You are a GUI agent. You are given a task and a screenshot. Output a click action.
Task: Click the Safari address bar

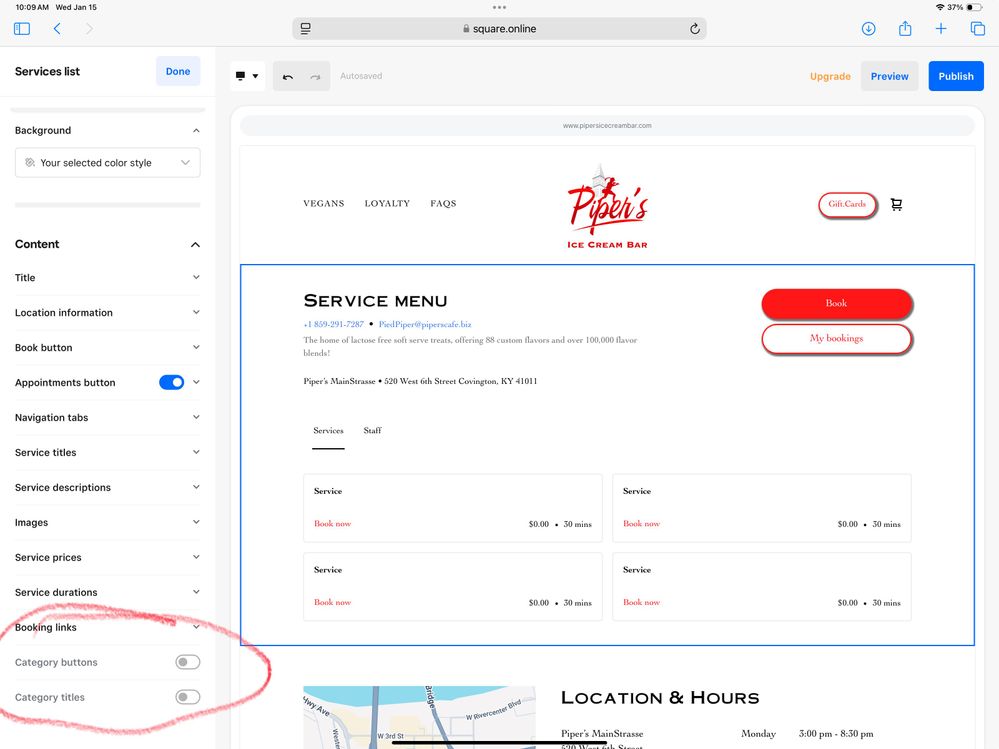[x=499, y=29]
